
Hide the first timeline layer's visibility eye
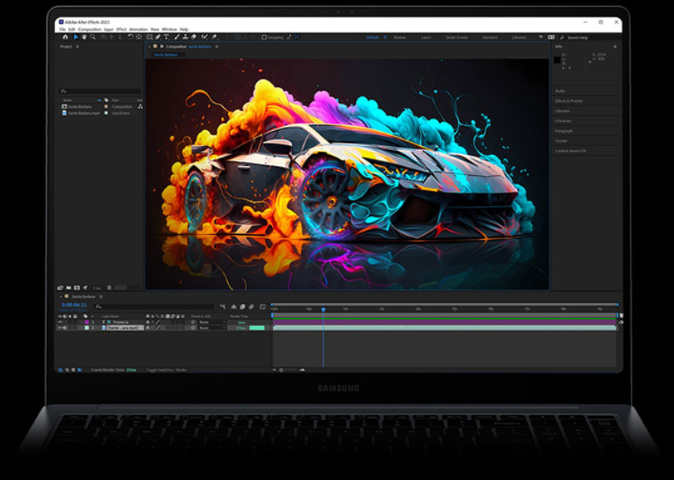point(59,322)
